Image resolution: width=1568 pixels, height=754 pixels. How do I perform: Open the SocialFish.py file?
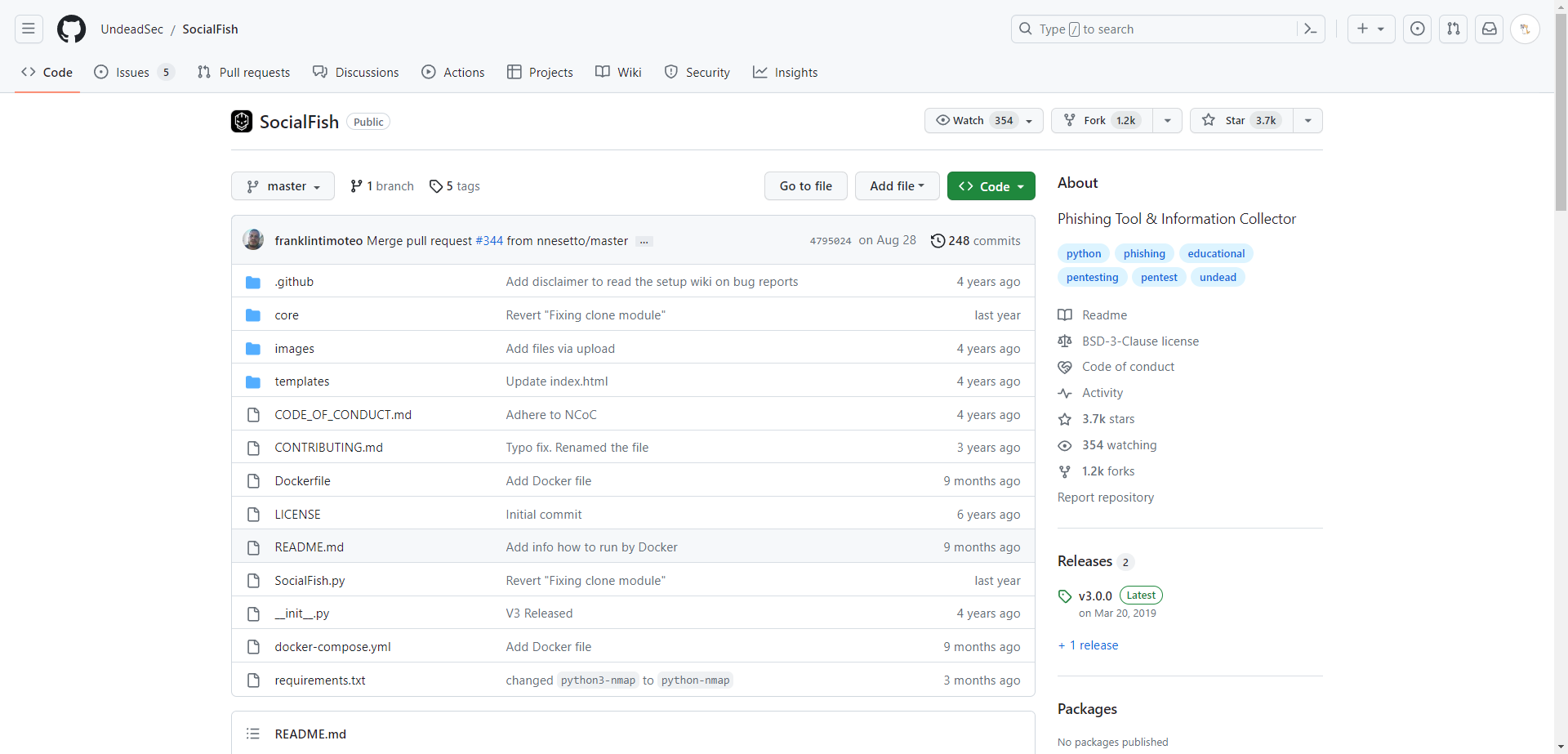(x=310, y=581)
